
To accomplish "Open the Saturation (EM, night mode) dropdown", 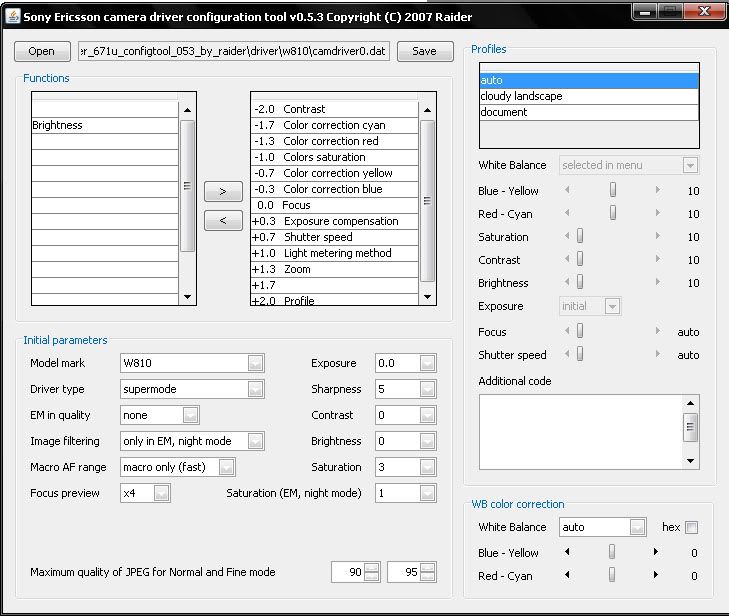I will 427,493.
